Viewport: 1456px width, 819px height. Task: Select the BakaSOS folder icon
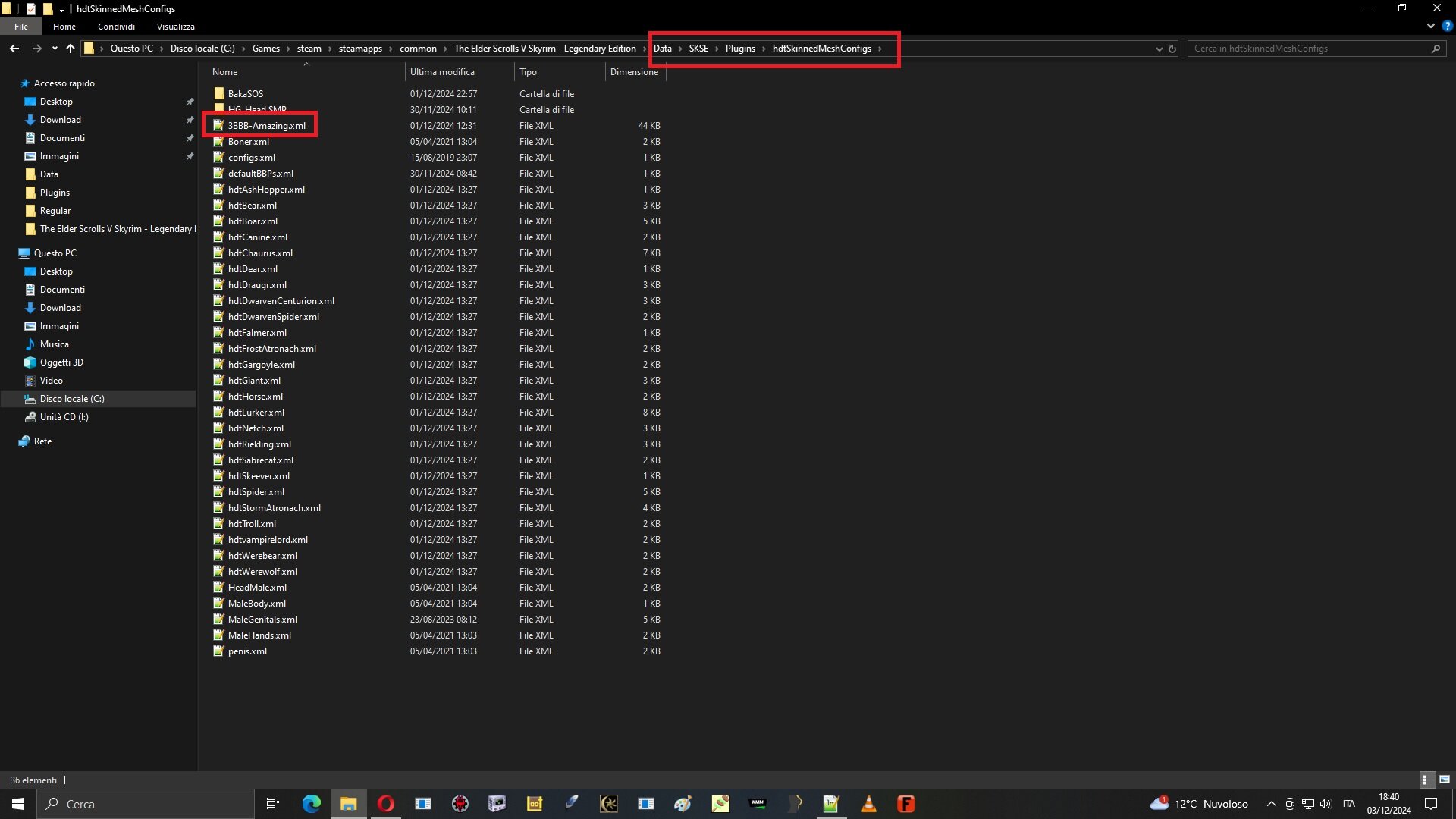click(x=219, y=94)
